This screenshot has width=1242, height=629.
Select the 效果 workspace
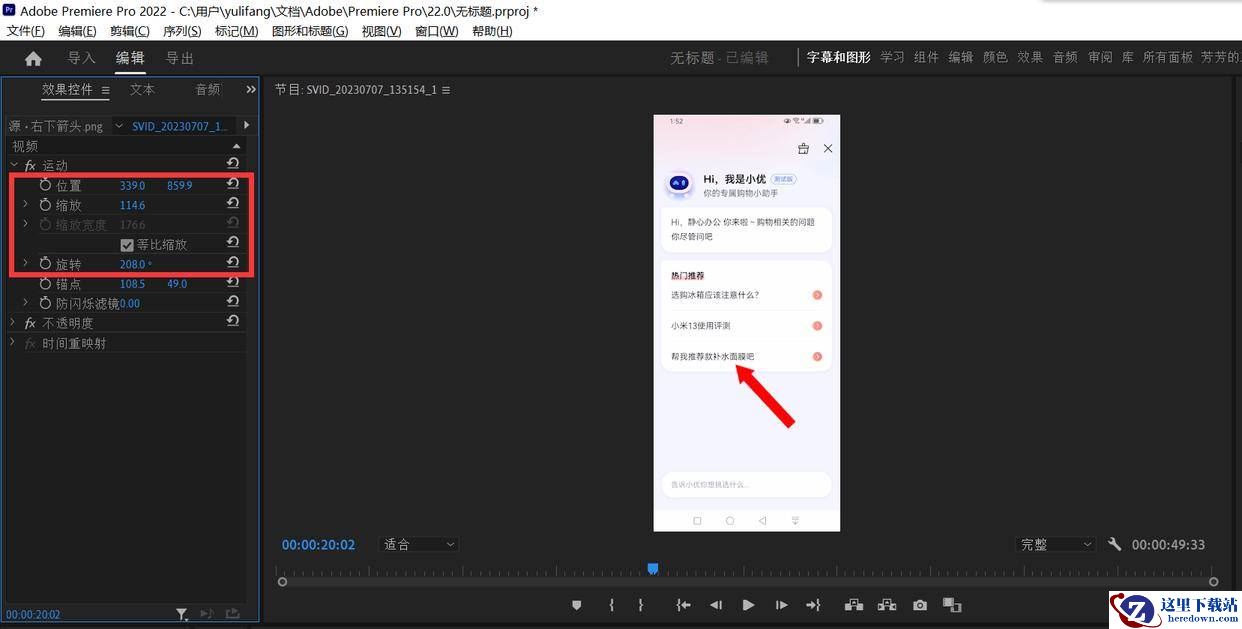(1030, 58)
